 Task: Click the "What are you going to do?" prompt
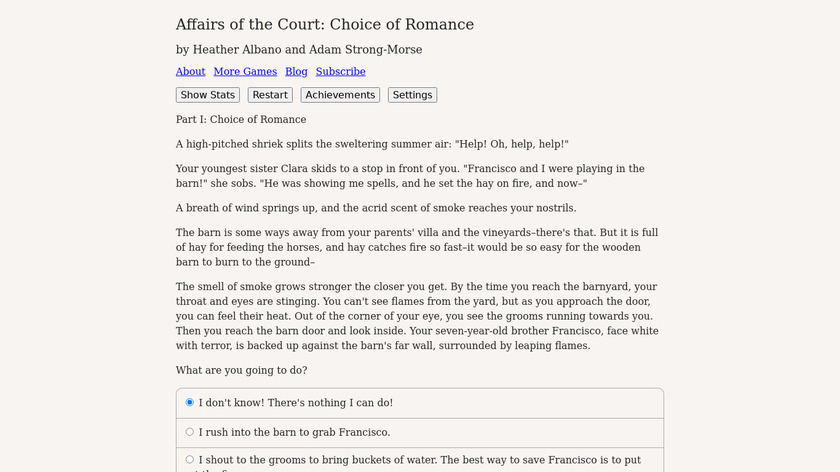[x=241, y=370]
